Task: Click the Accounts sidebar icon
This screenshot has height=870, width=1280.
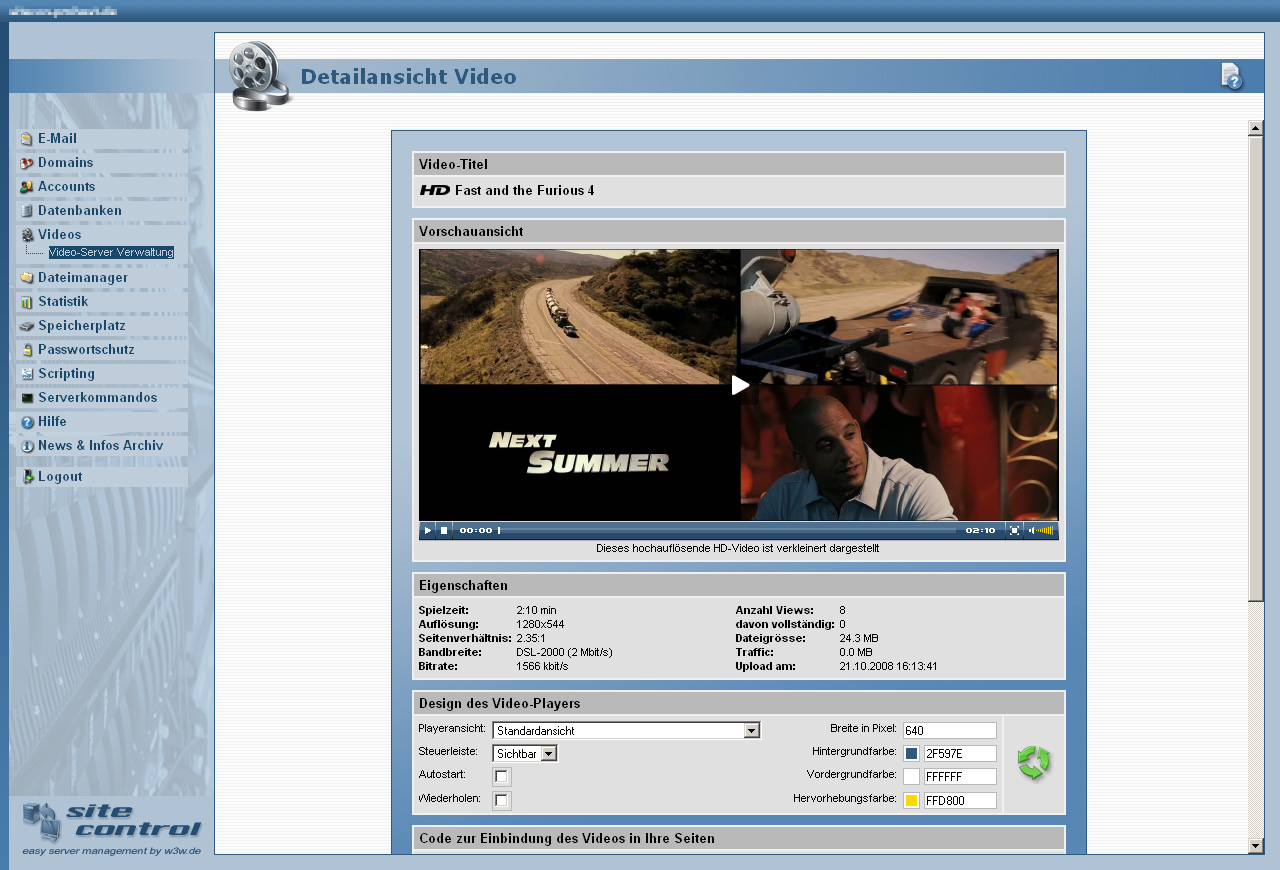Action: point(27,187)
